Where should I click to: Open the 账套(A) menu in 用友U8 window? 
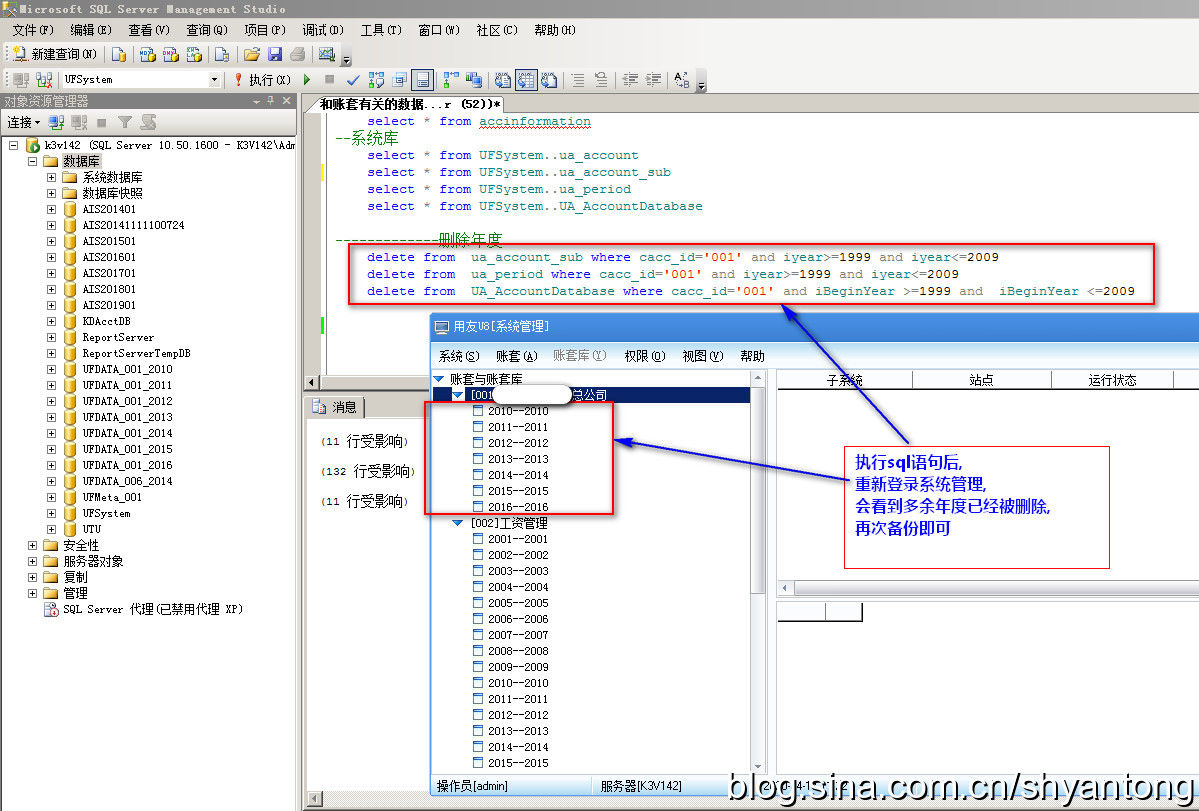[516, 356]
